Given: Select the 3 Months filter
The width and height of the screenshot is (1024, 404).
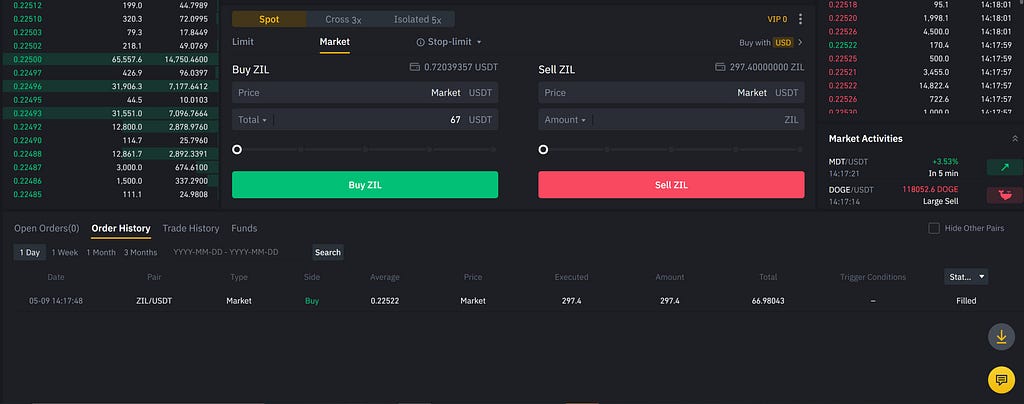Looking at the screenshot, I should [140, 253].
